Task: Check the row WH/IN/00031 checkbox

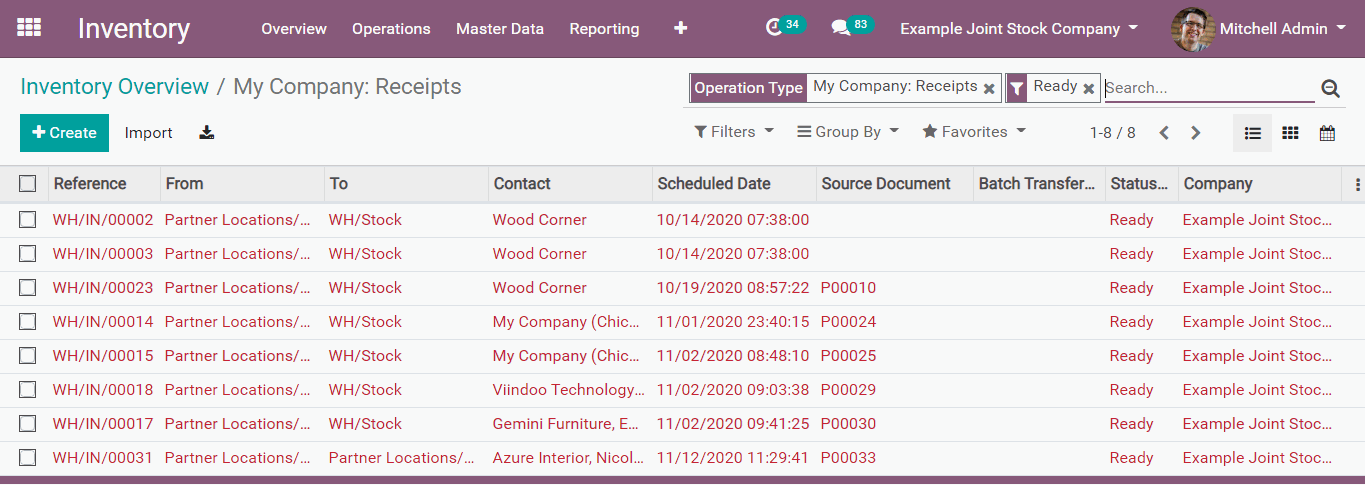Action: click(28, 458)
